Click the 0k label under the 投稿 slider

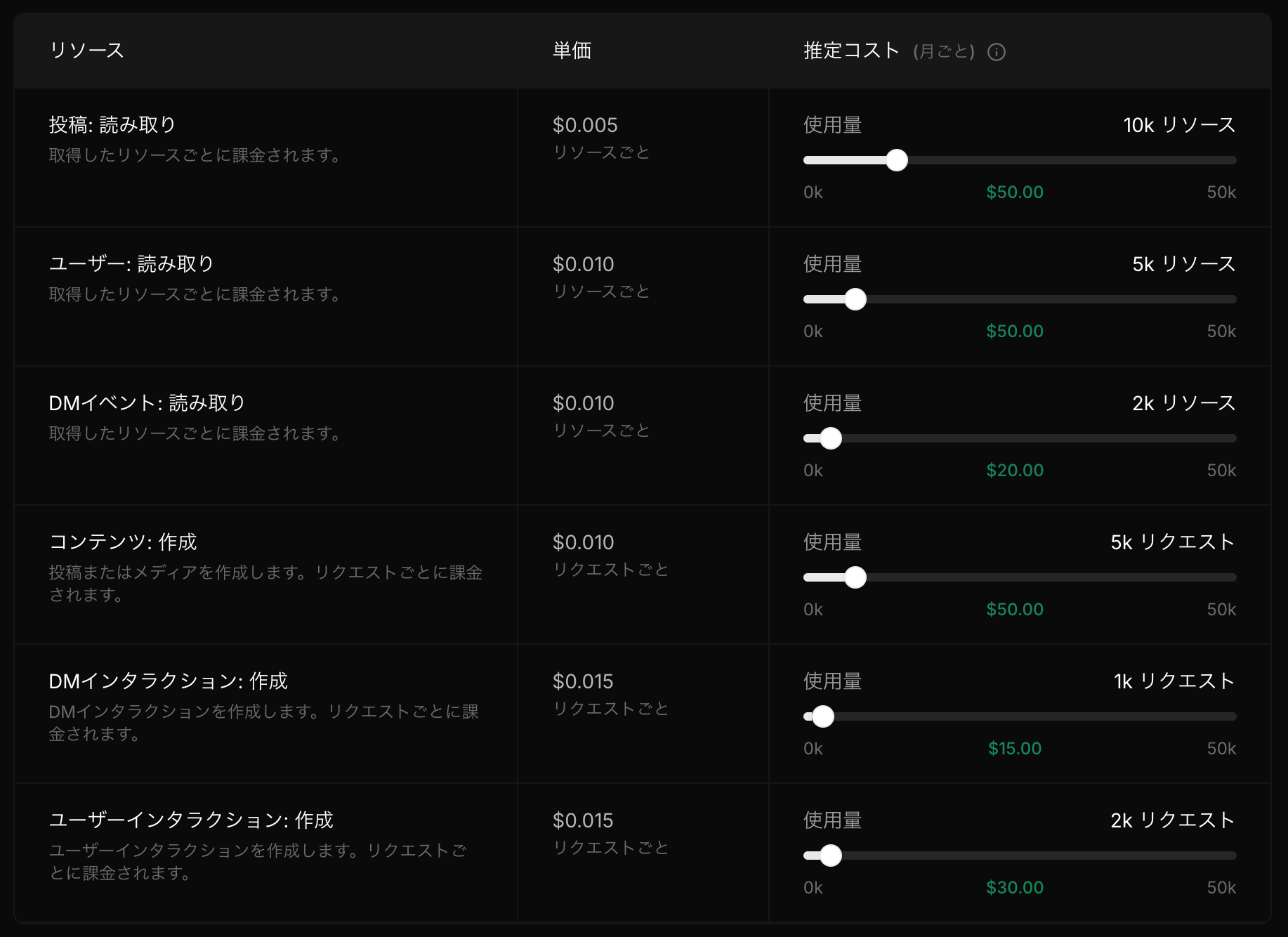[x=813, y=191]
